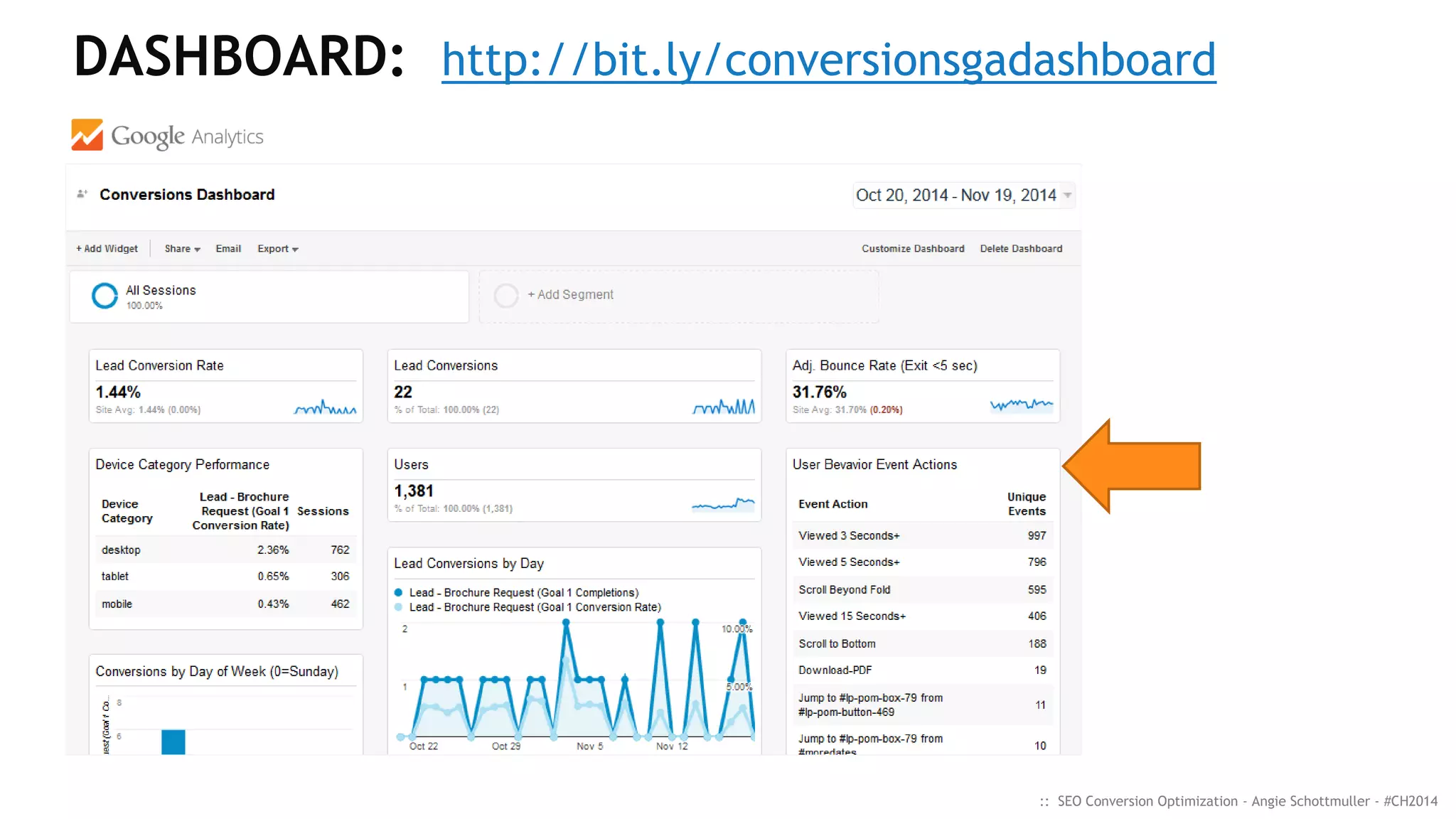Viewport: 1456px width, 819px height.
Task: Select the mobile device row
Action: [x=225, y=604]
